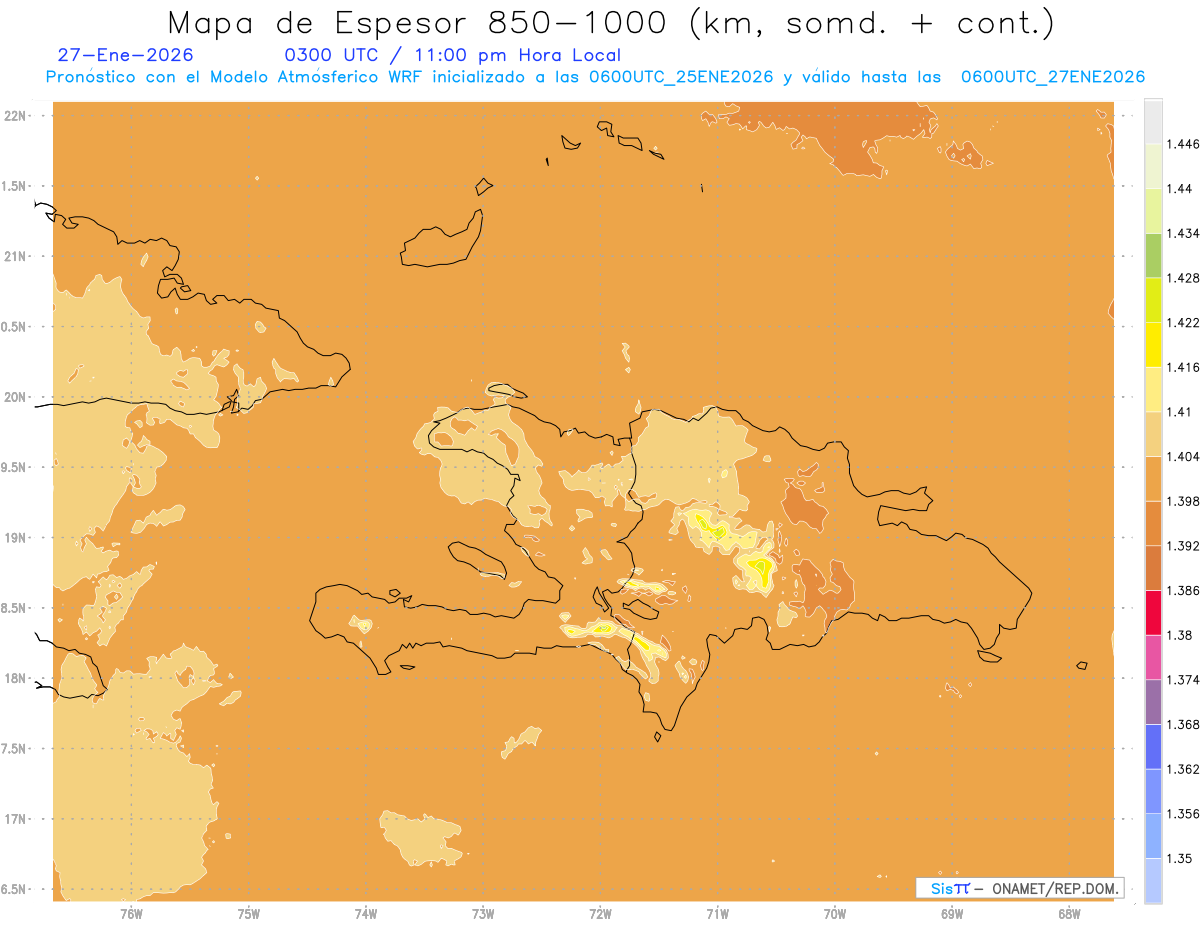Click the legend value '1.374'
The image size is (1200, 927).
1183,679
